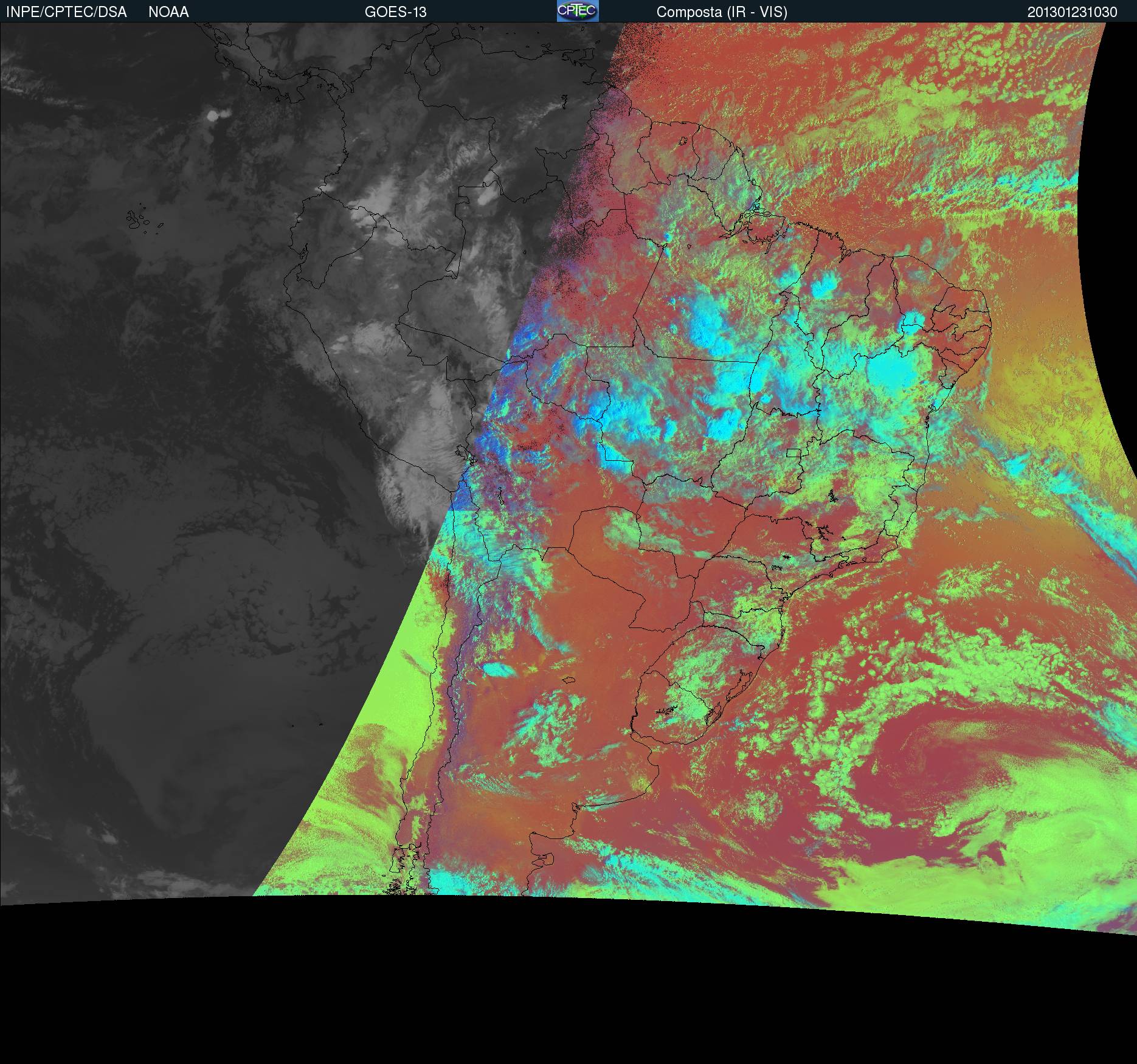Select the 201301231030 timestamp text
Image resolution: width=1137 pixels, height=1064 pixels.
(1073, 12)
